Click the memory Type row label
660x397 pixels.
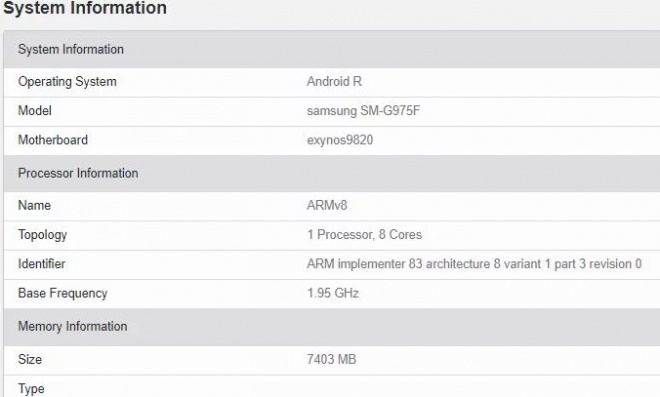[x=31, y=389]
